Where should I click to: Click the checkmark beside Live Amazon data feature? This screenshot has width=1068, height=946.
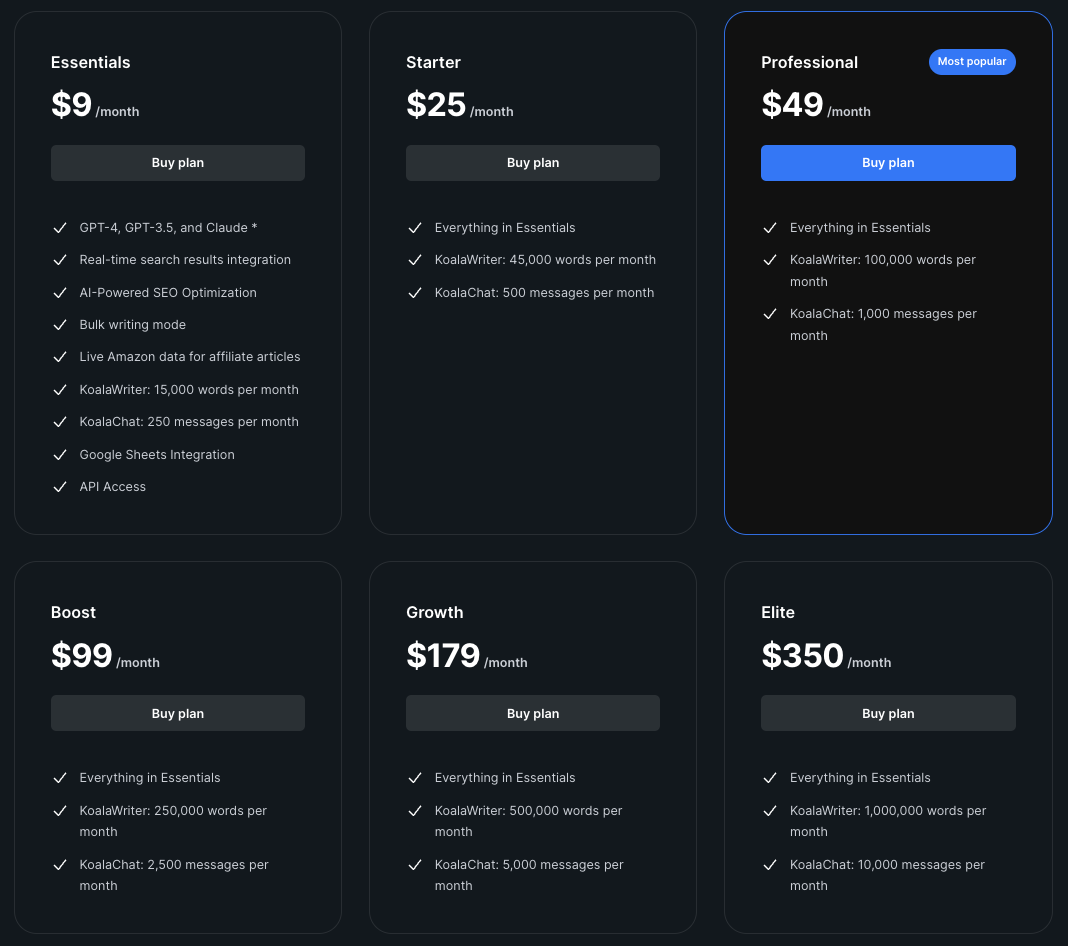click(60, 357)
